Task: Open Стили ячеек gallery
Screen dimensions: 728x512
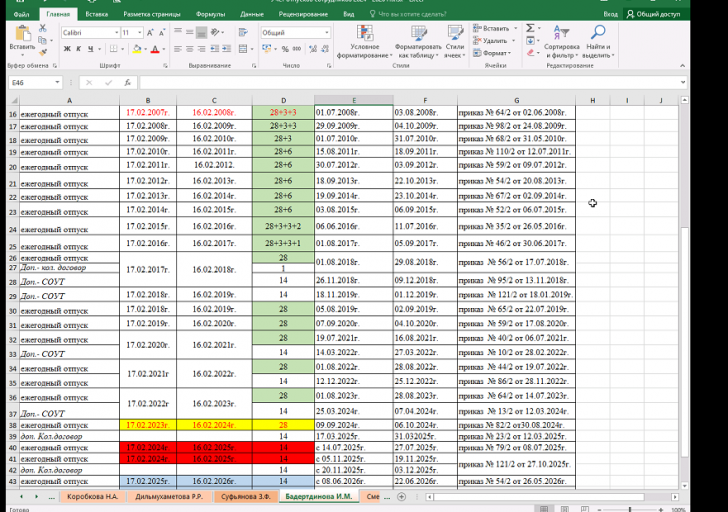Action: [455, 42]
